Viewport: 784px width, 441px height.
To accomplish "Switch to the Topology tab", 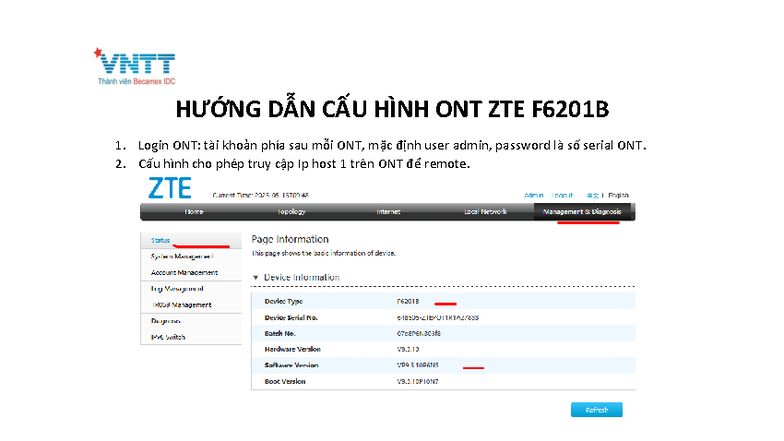I will [x=291, y=212].
